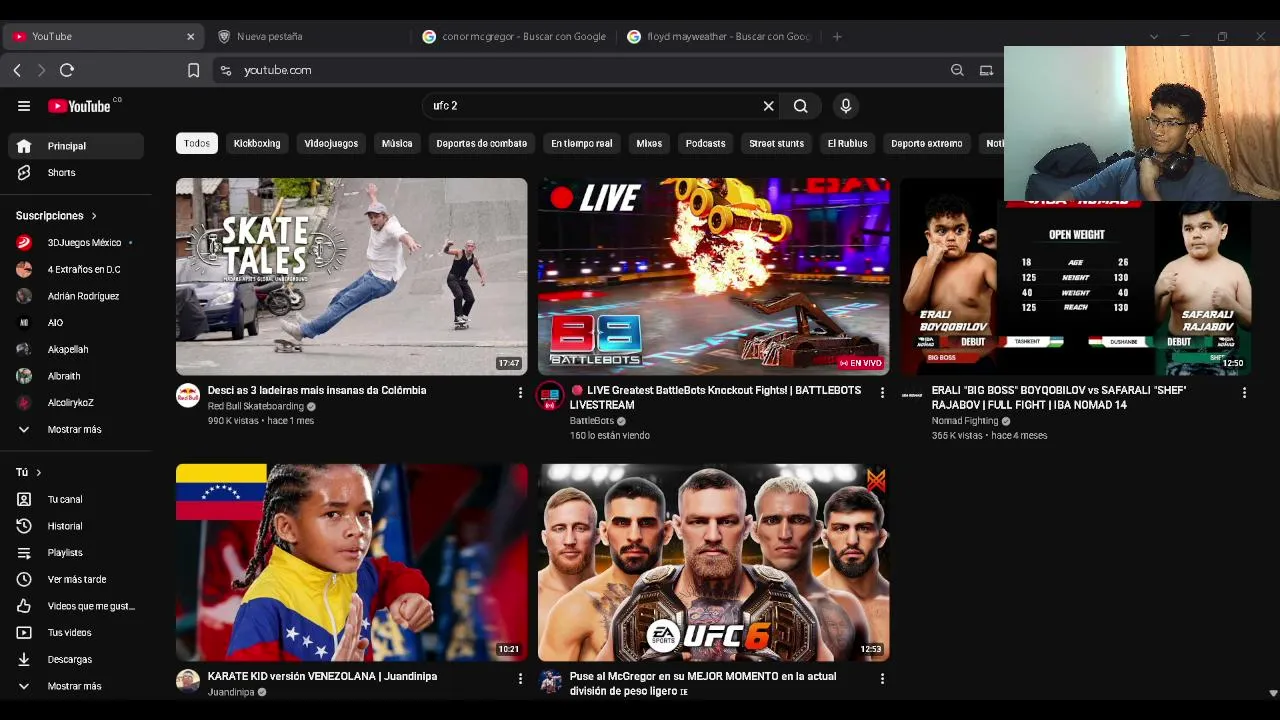1280x720 pixels.
Task: Open Tu canal in the sidebar
Action: click(x=76, y=499)
